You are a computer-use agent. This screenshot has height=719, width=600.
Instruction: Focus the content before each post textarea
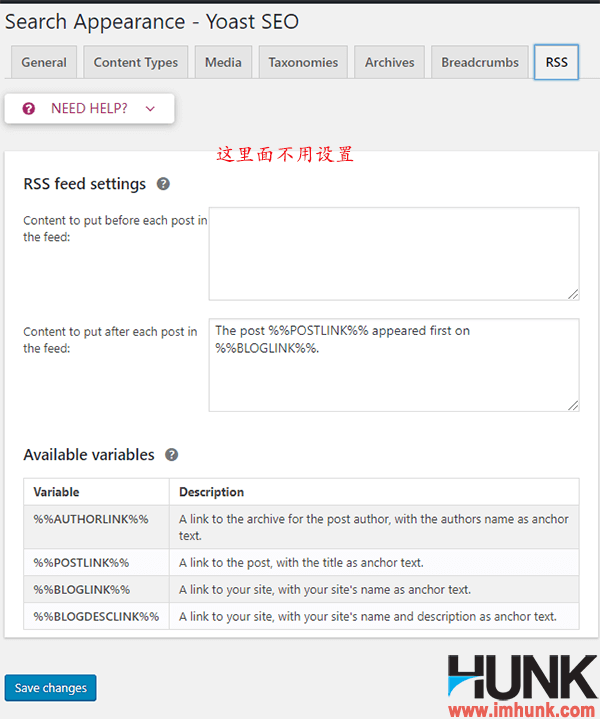pos(394,254)
